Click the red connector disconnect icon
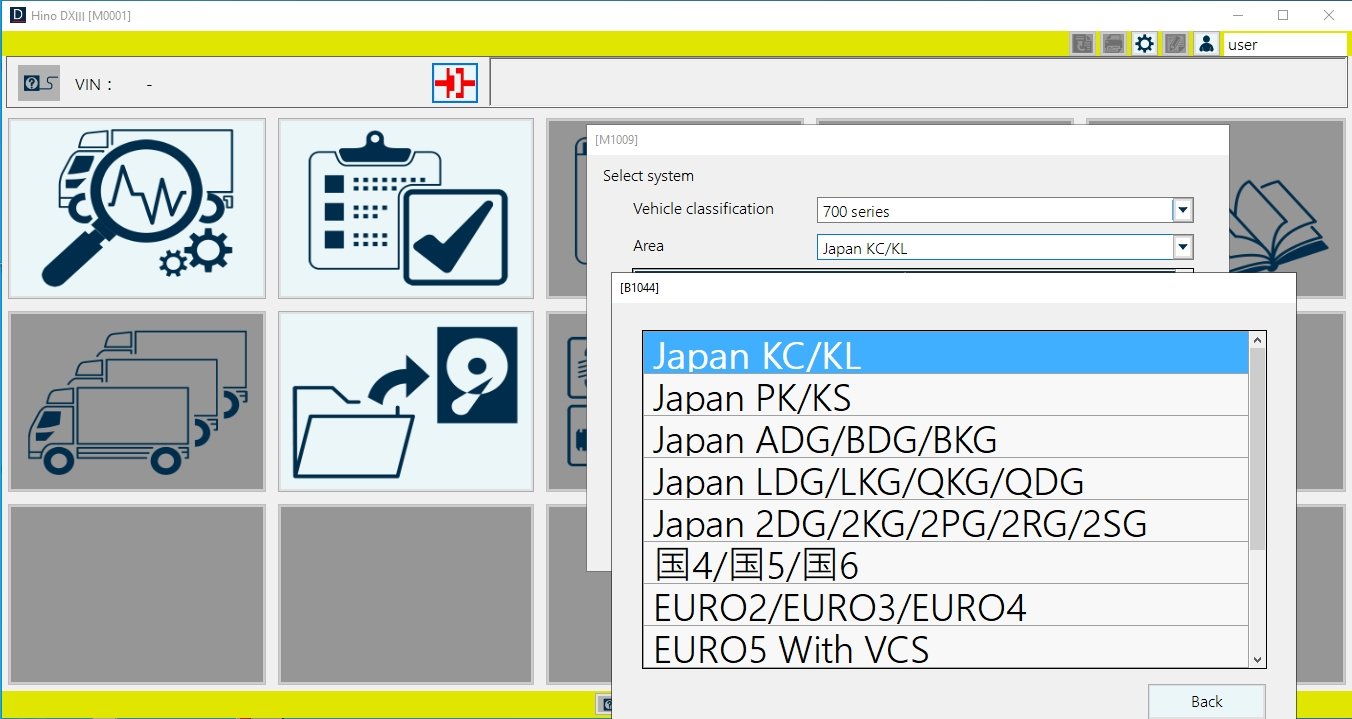Screen dimensions: 1352x719 click(455, 83)
